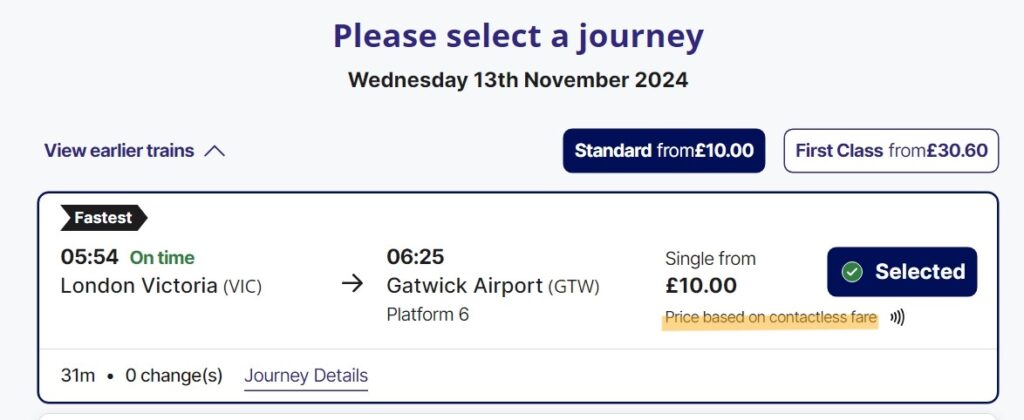Click the Platform 6 label
Screen dimensions: 1024x420
pyautogui.click(x=427, y=314)
